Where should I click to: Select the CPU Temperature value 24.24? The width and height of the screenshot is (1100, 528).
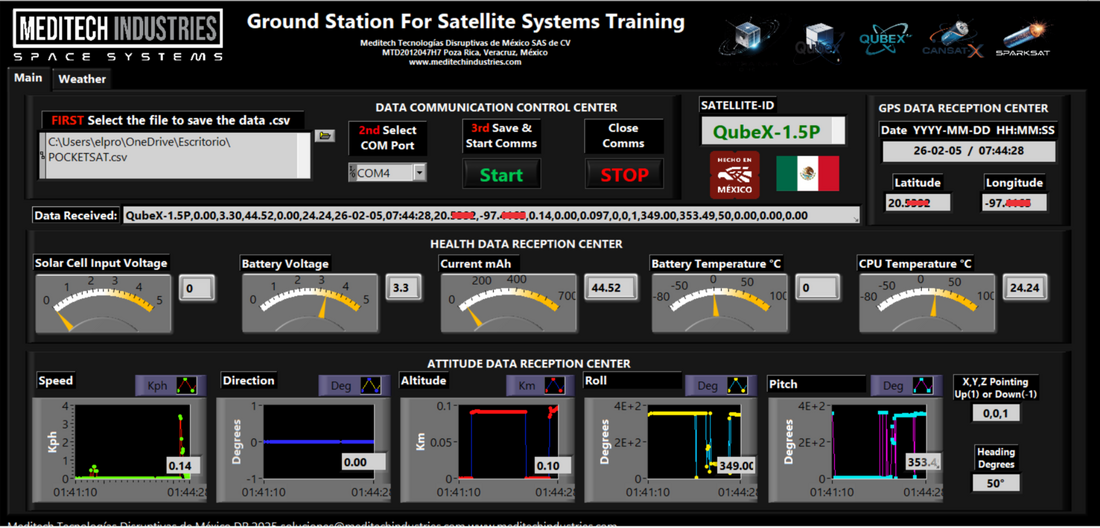[x=1026, y=287]
